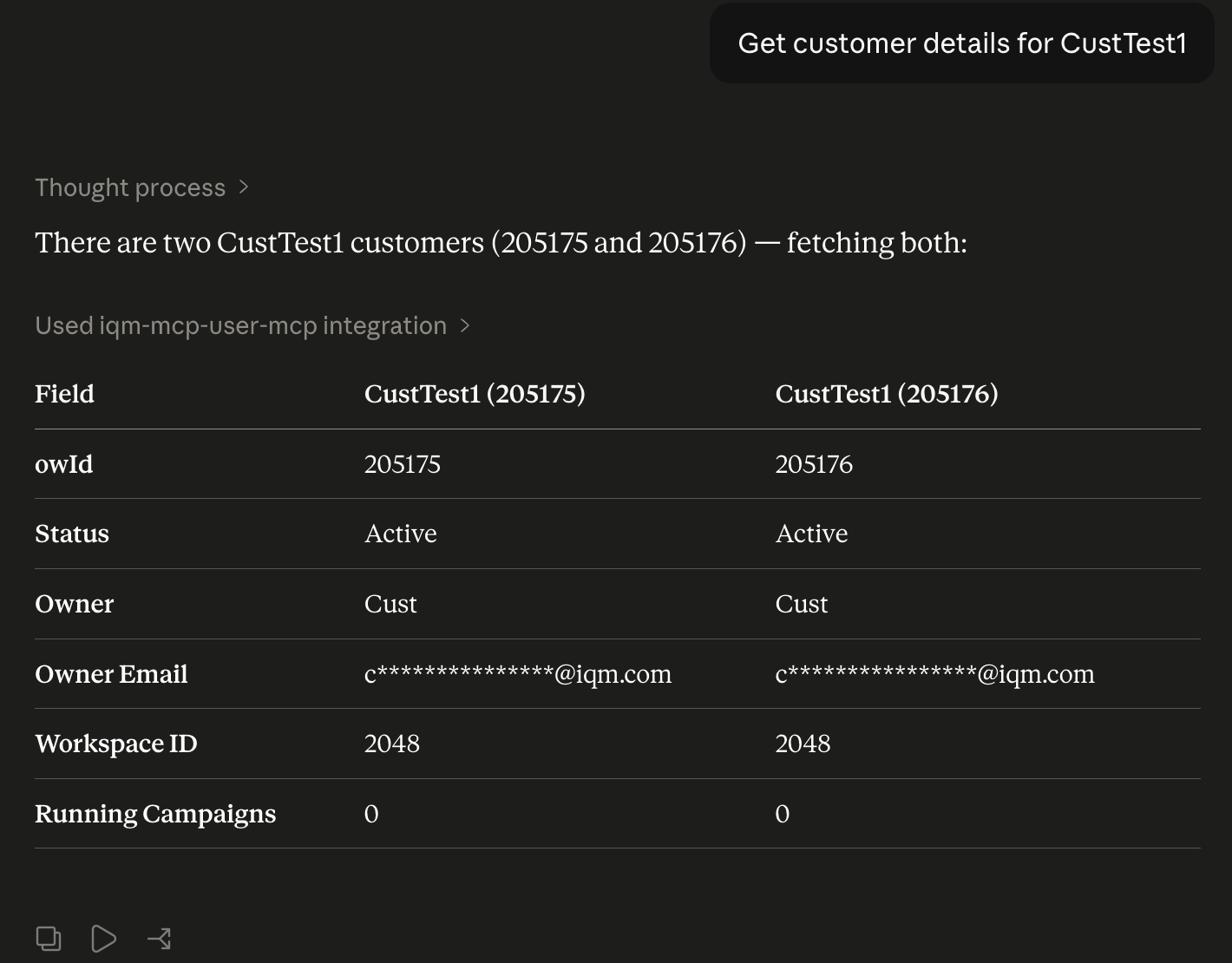Select Workspace ID 2048 in the 205176 column
Viewport: 1232px width, 963px height.
pyautogui.click(x=803, y=744)
